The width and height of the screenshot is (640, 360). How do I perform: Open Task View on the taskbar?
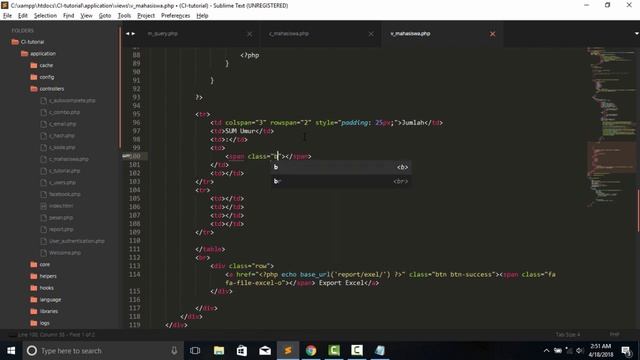click(195, 351)
